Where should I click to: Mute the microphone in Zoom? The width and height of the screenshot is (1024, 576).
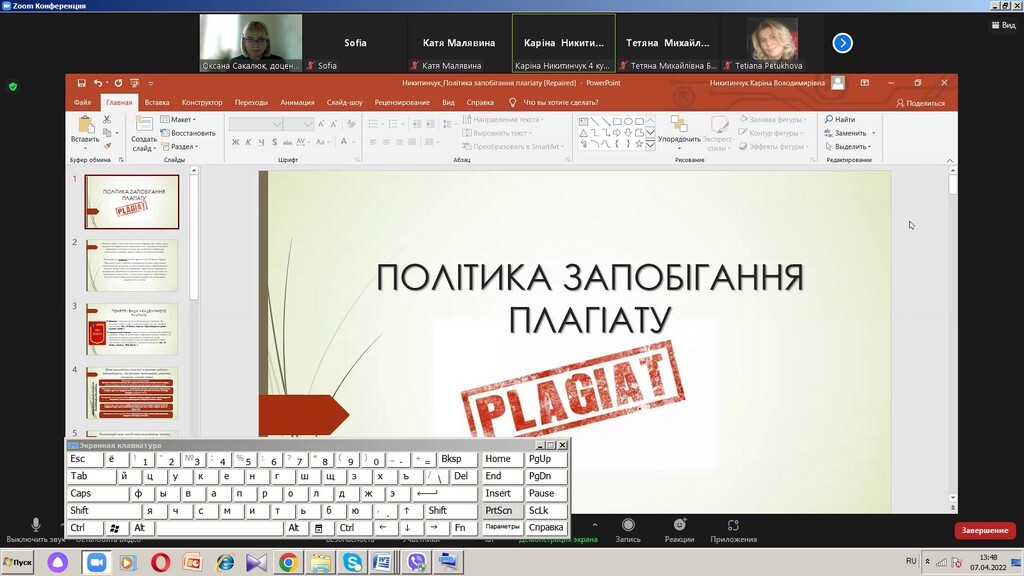pyautogui.click(x=36, y=525)
